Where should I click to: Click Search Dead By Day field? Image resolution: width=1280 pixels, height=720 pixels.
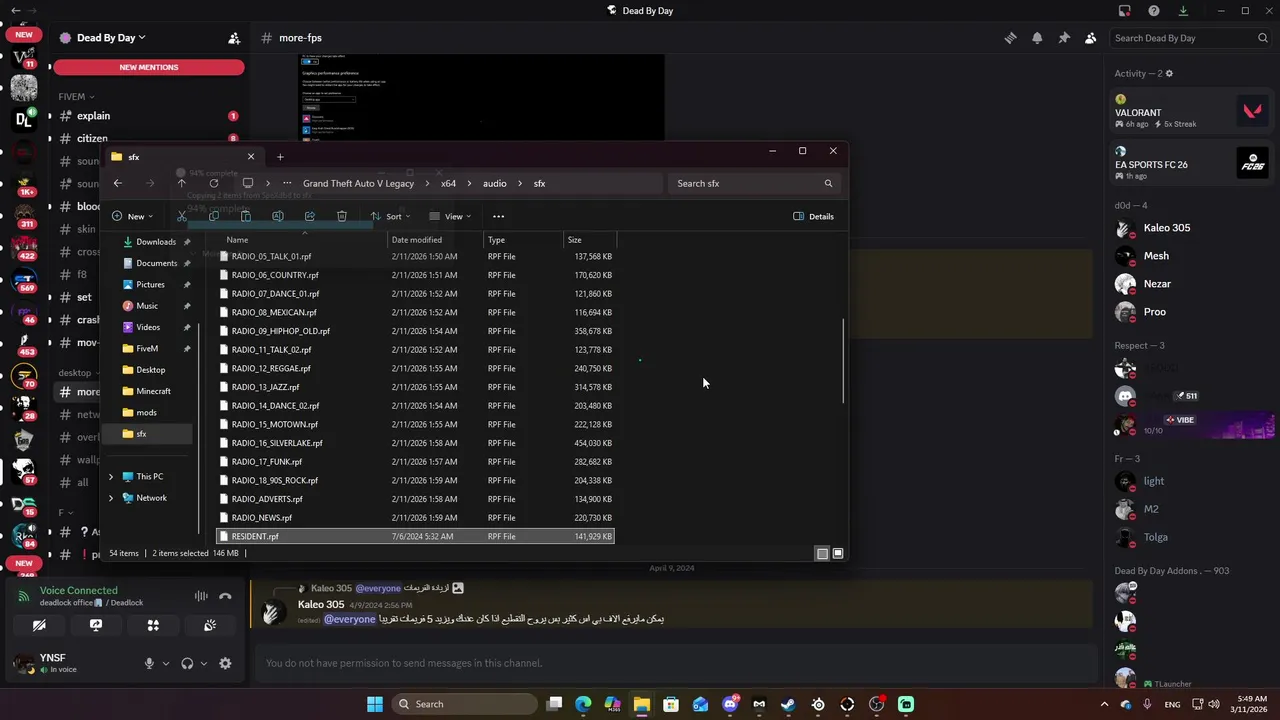(x=1191, y=38)
